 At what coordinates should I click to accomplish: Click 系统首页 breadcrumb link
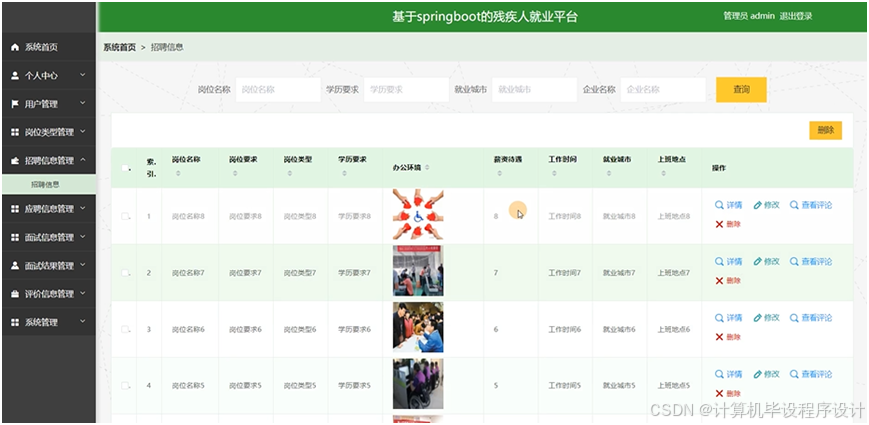point(120,48)
